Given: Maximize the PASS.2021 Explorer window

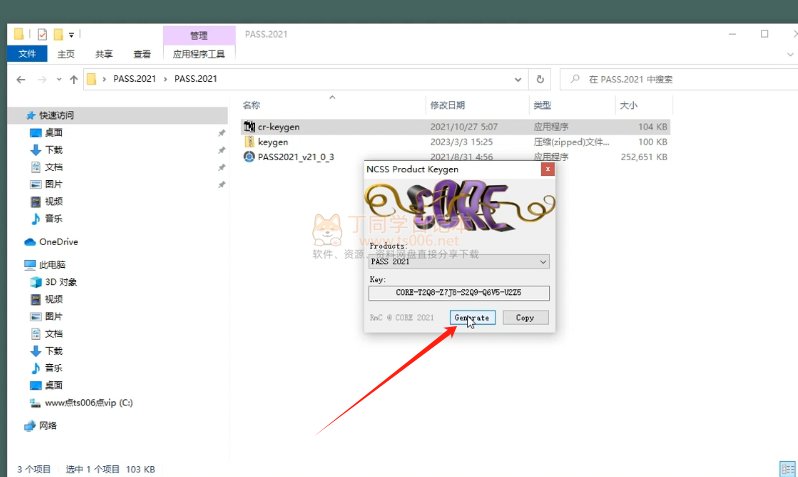Looking at the screenshot, I should pyautogui.click(x=764, y=34).
